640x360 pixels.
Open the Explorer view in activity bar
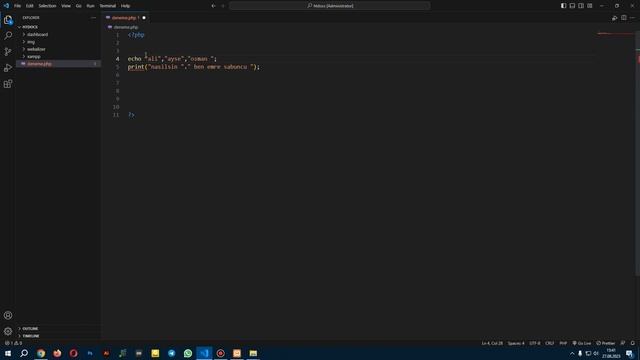8,20
